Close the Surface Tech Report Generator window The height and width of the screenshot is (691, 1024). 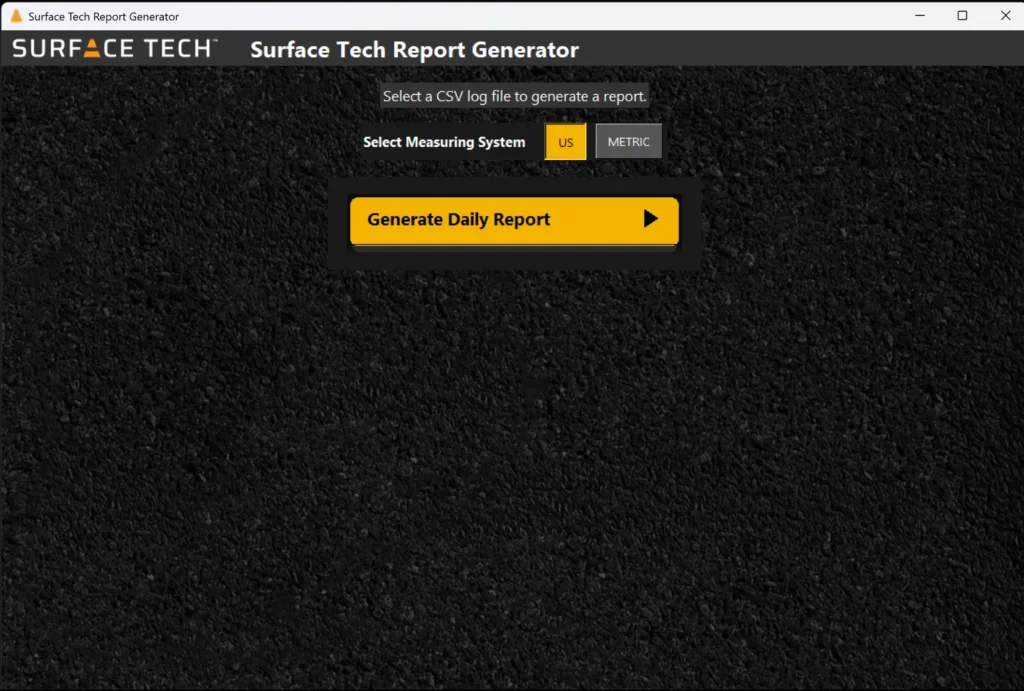(x=1005, y=16)
